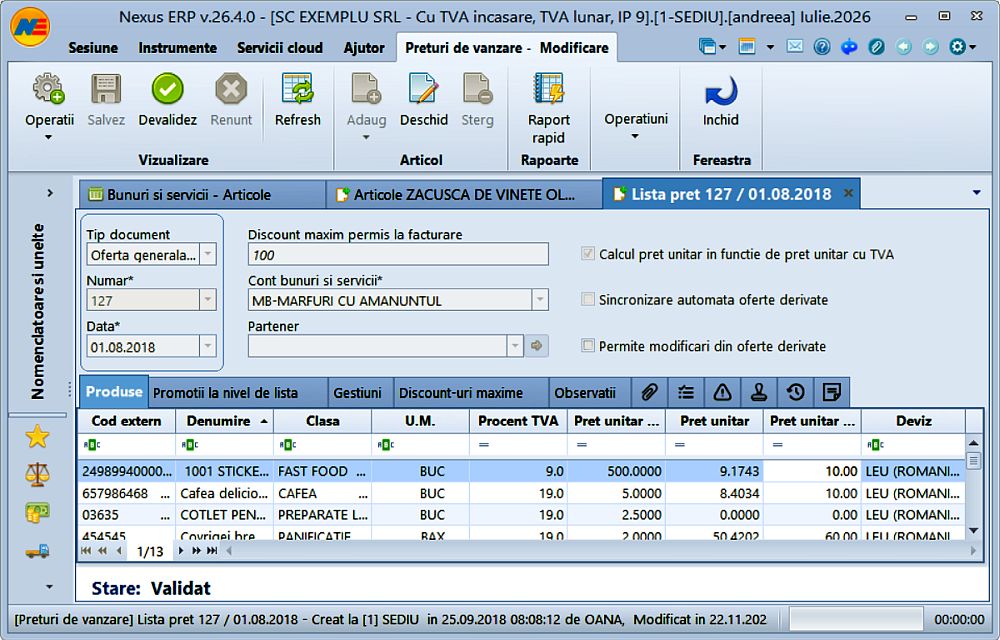
Task: Click the money sidebar icon
Action: click(37, 512)
